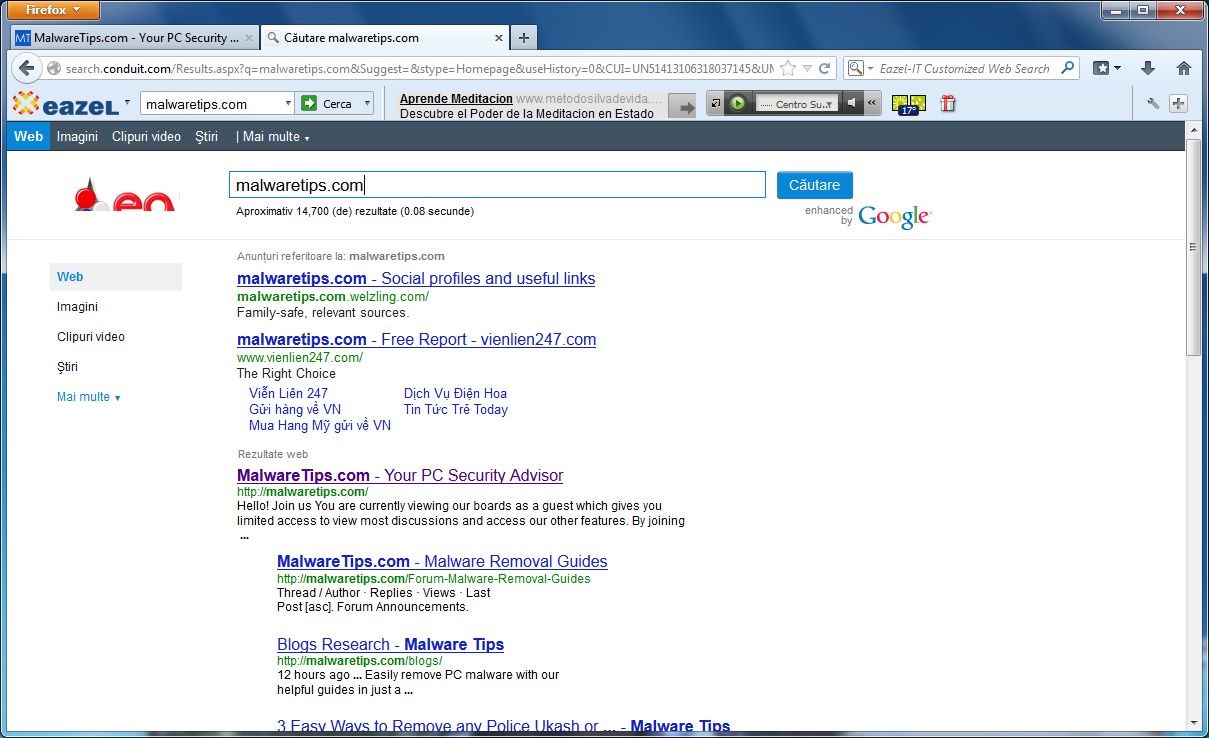Open toolbar options wrench icon
The width and height of the screenshot is (1209, 738).
pyautogui.click(x=1153, y=104)
